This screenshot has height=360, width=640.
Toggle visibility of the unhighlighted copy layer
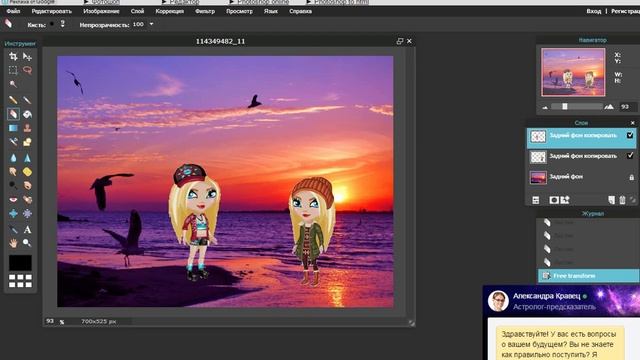point(630,156)
